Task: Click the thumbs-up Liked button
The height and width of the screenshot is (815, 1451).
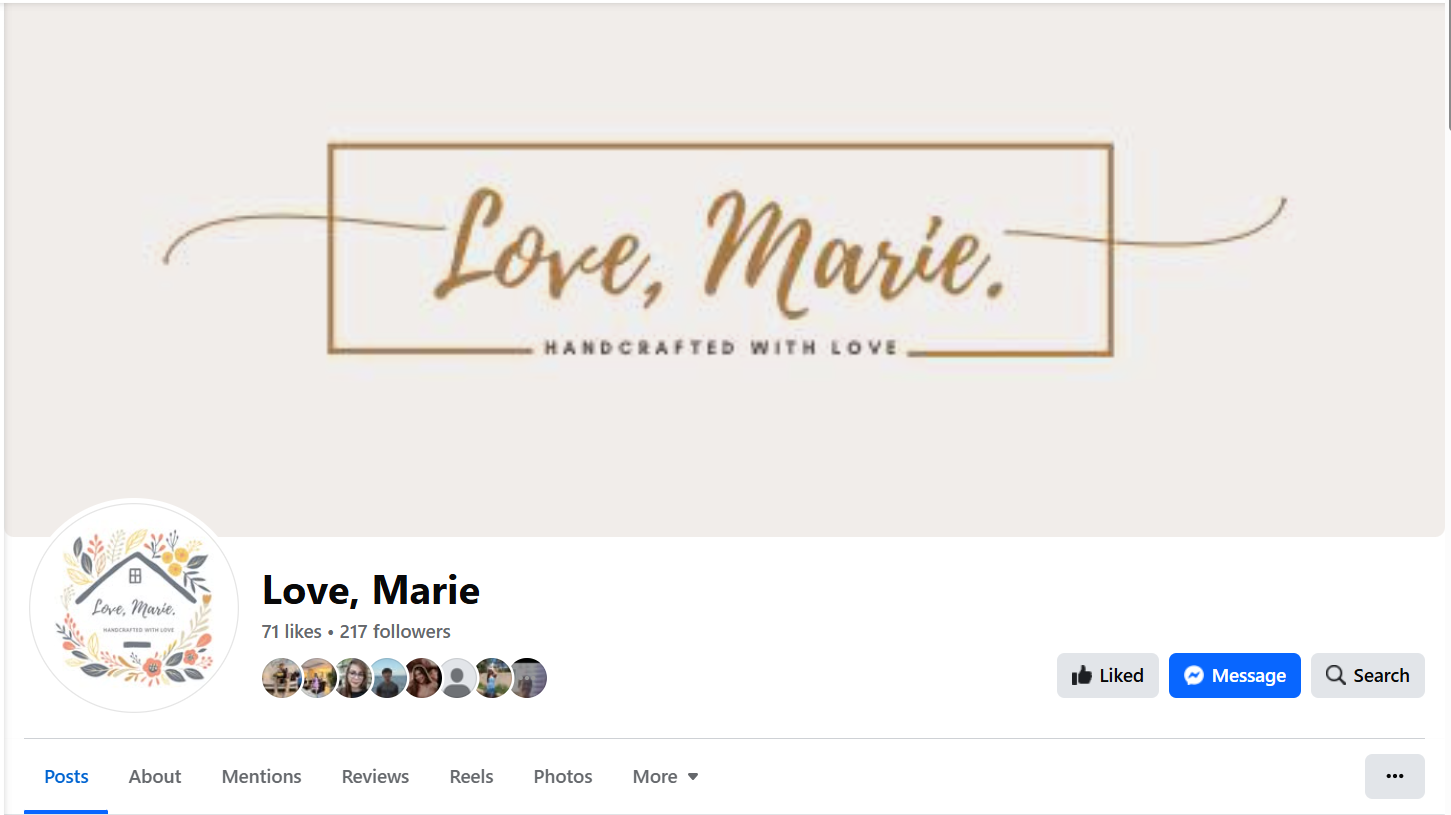Action: (1107, 676)
